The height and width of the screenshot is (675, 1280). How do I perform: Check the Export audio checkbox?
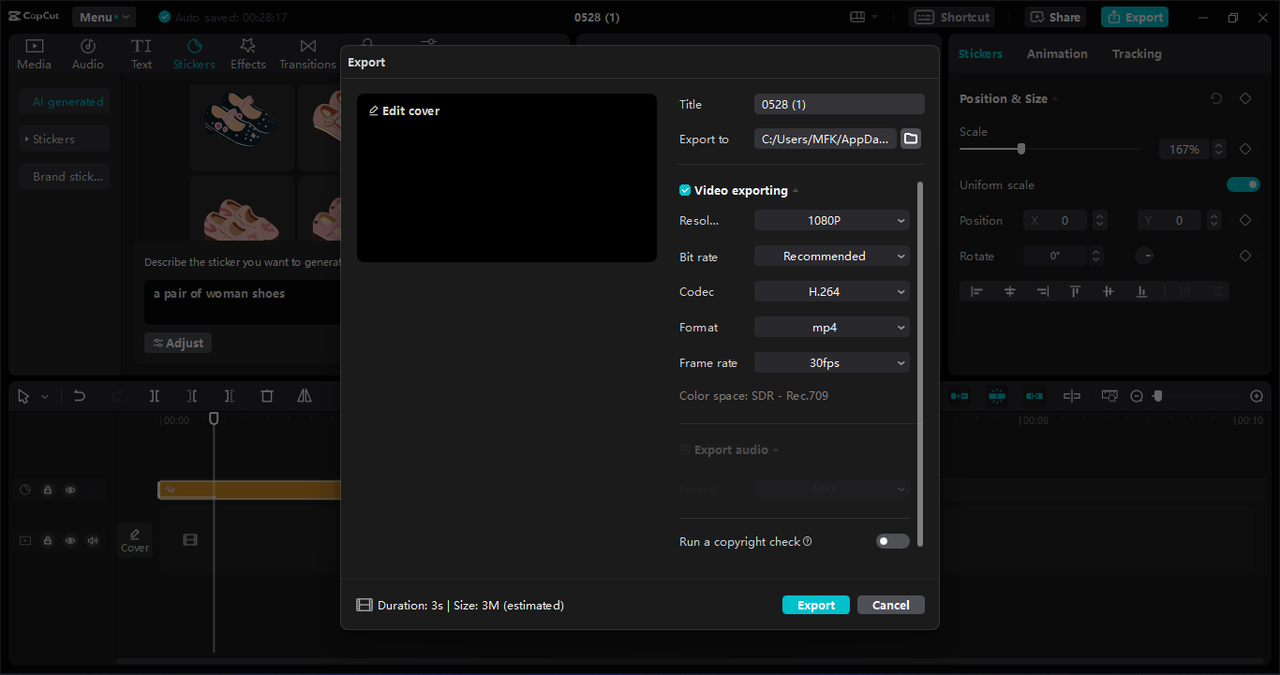coord(685,450)
